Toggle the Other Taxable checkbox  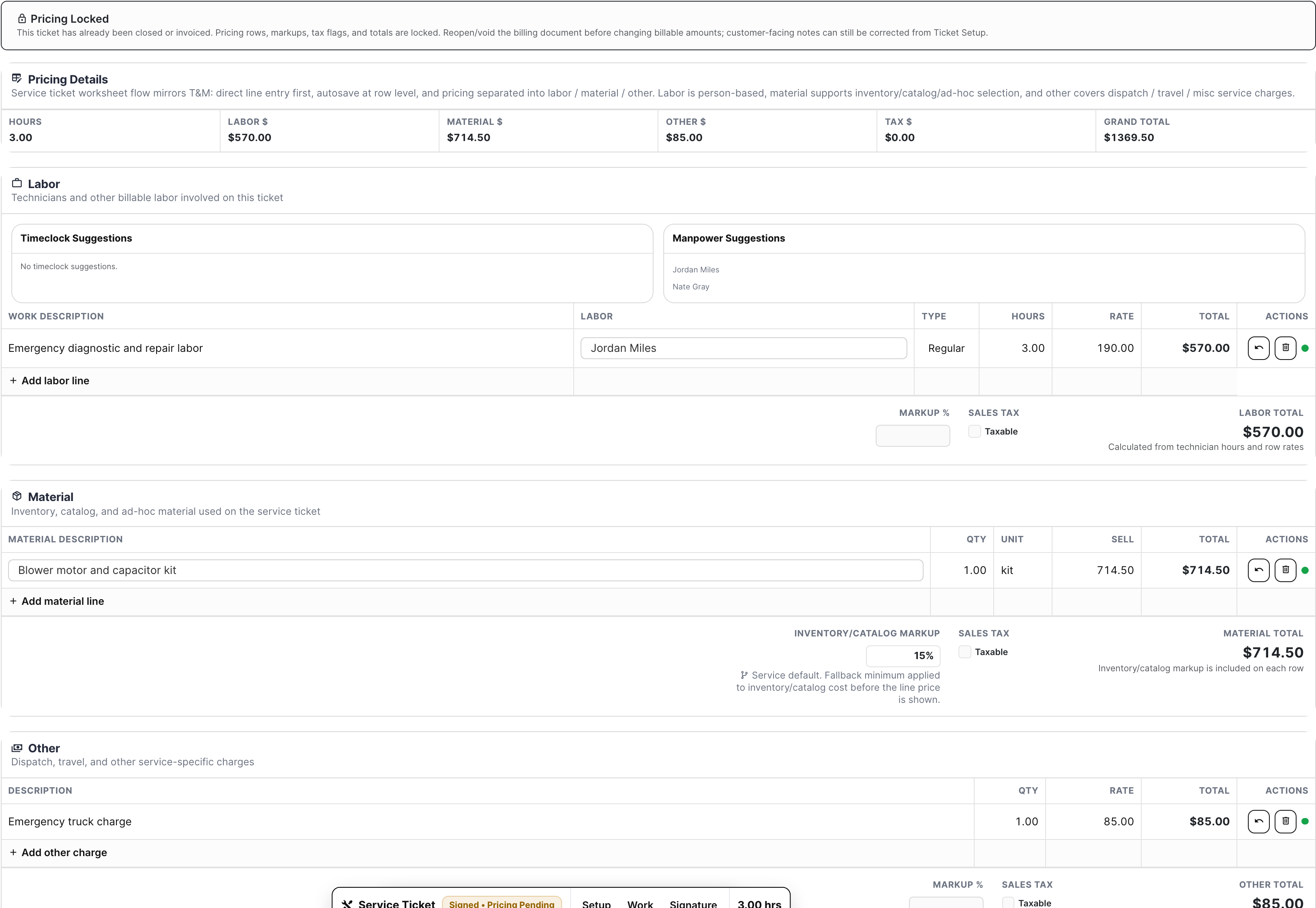coord(1007,903)
